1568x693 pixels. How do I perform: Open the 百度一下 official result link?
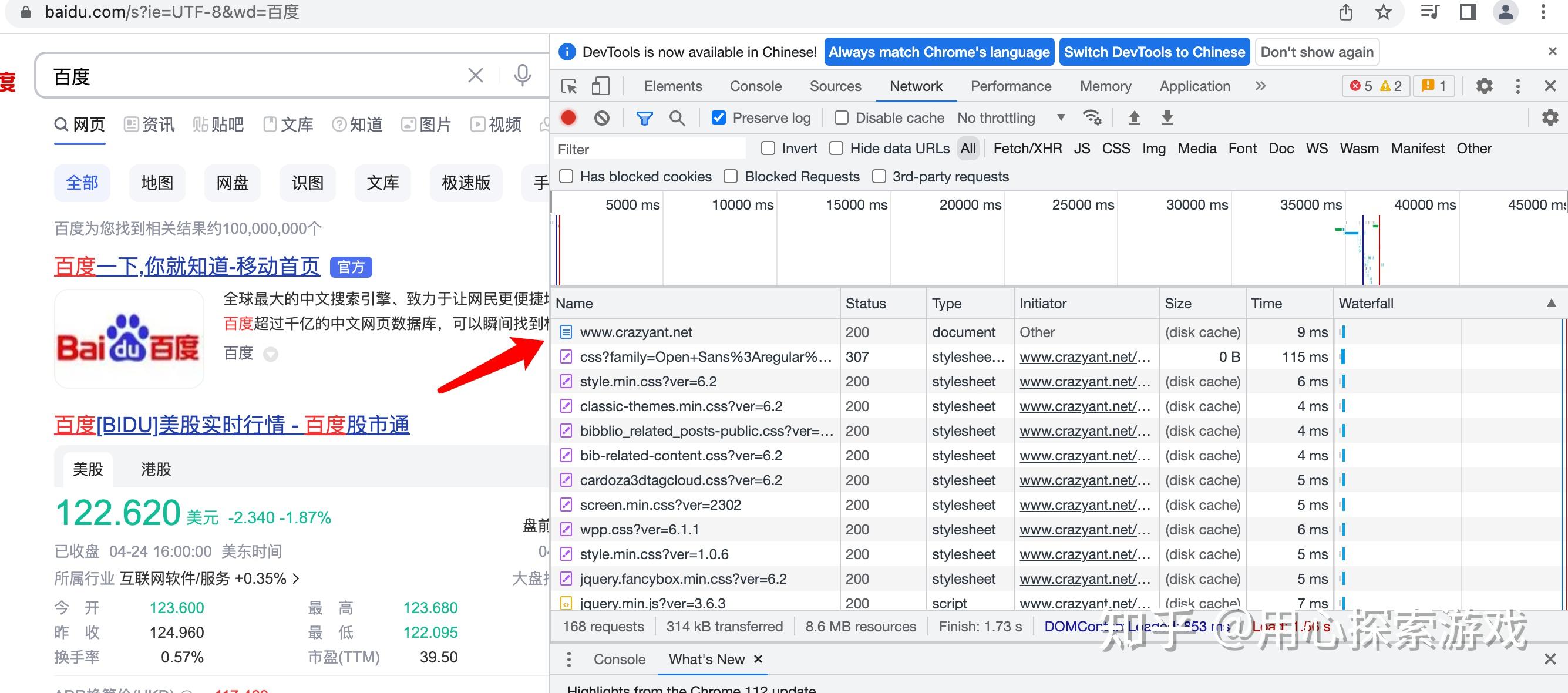[187, 266]
